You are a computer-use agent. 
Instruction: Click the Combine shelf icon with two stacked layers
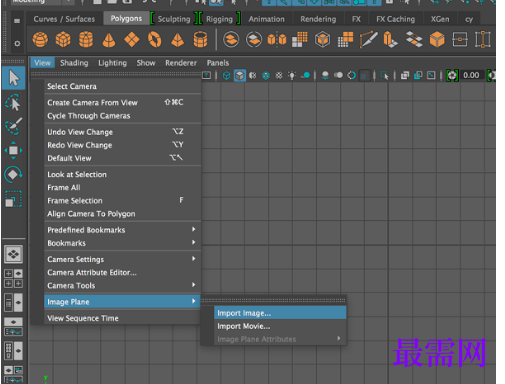231,40
